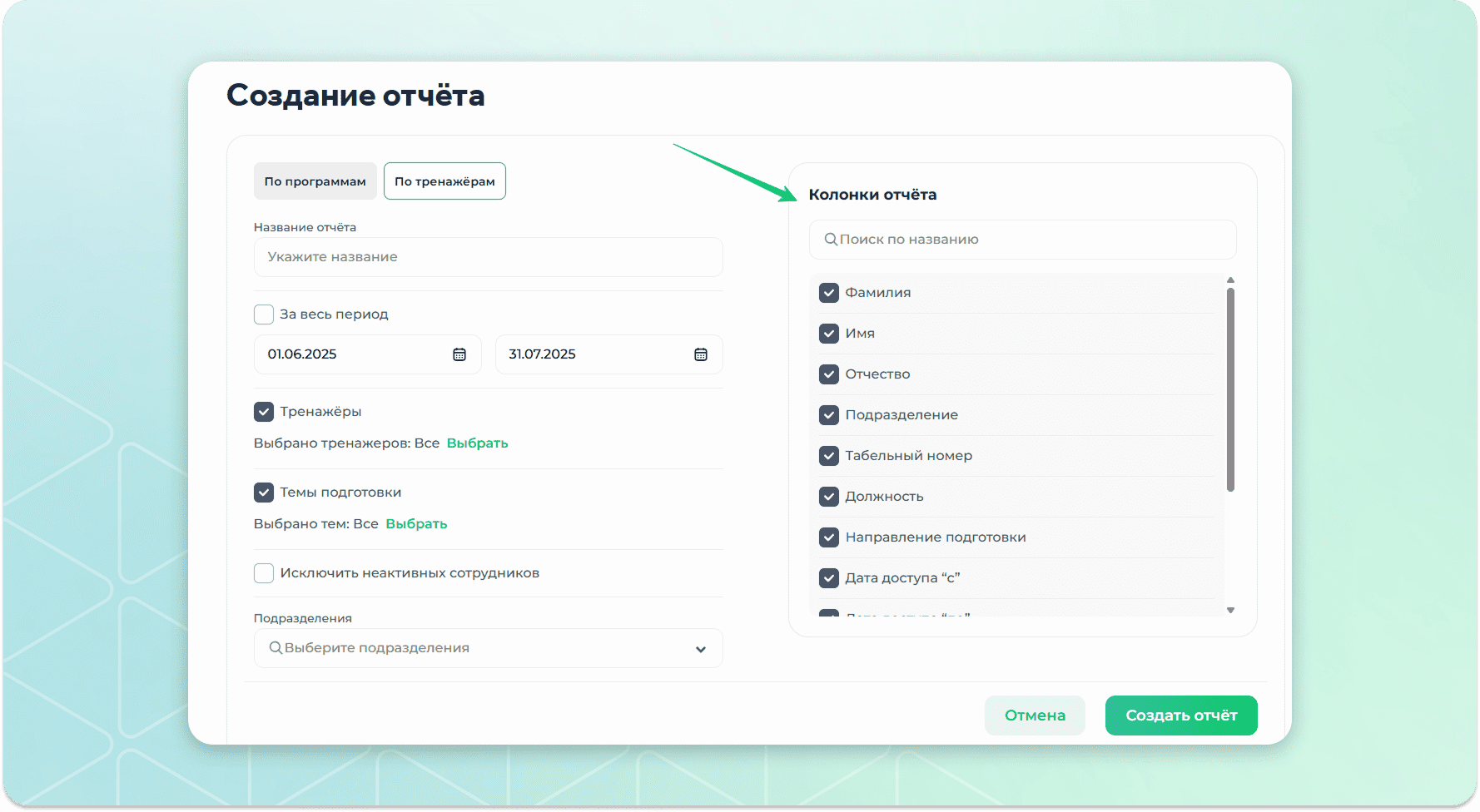The height and width of the screenshot is (812, 1480).
Task: Uncheck the "Фамилия" column checkbox
Action: [x=828, y=293]
